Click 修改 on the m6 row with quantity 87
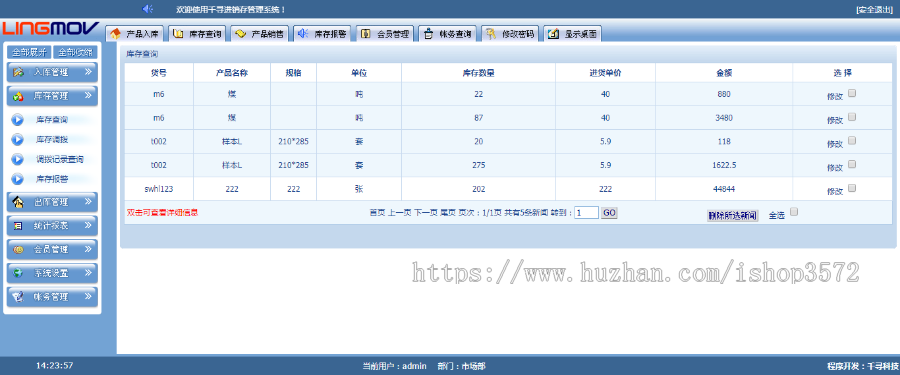 (x=835, y=120)
